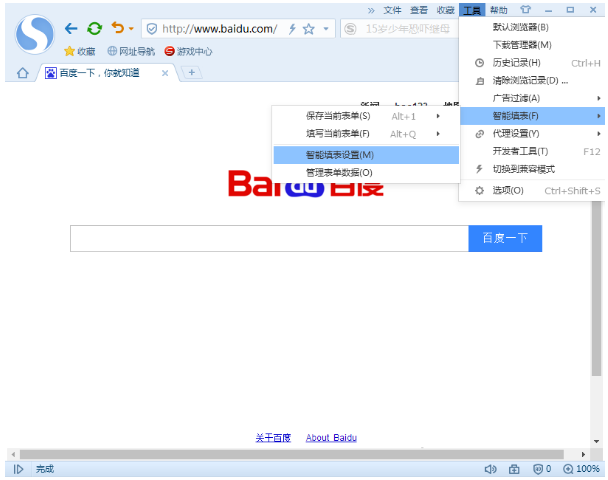
Task: Click the lightning speed mode icon
Action: [292, 29]
